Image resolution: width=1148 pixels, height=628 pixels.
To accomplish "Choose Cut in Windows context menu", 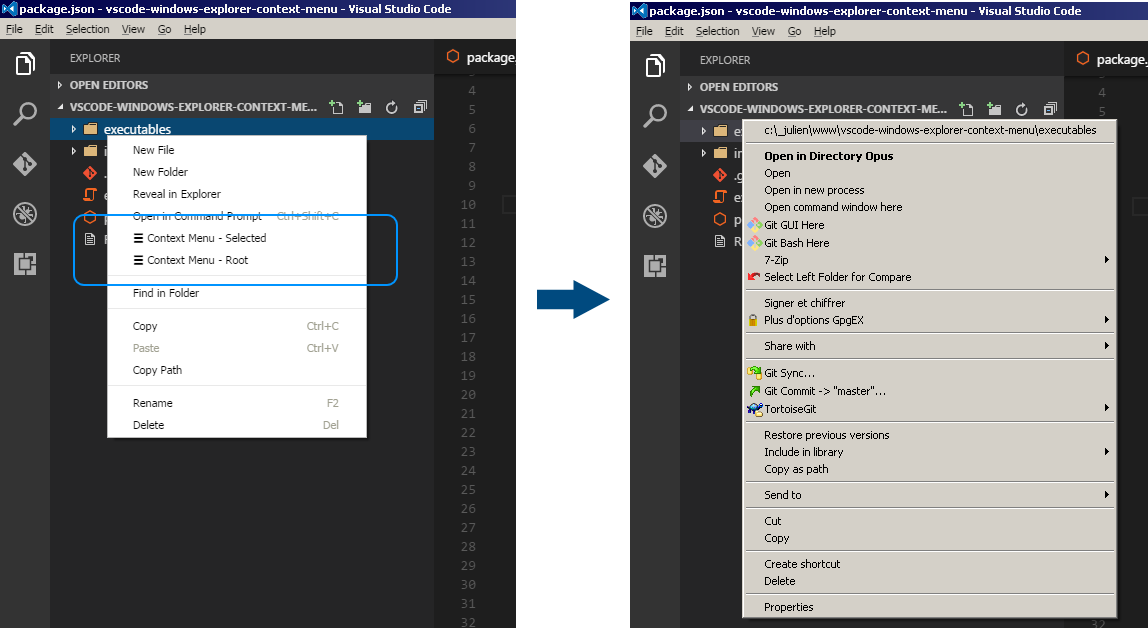I will pos(930,521).
